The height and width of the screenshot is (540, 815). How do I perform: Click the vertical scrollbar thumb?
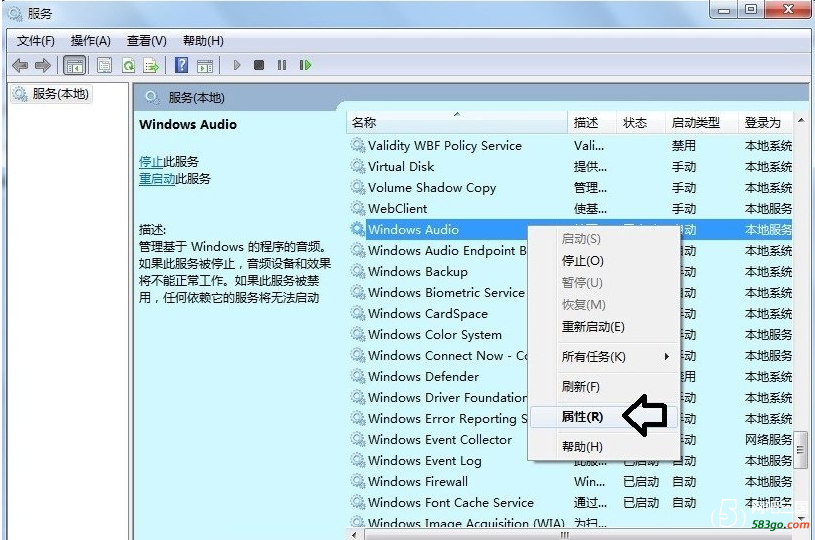(x=801, y=450)
